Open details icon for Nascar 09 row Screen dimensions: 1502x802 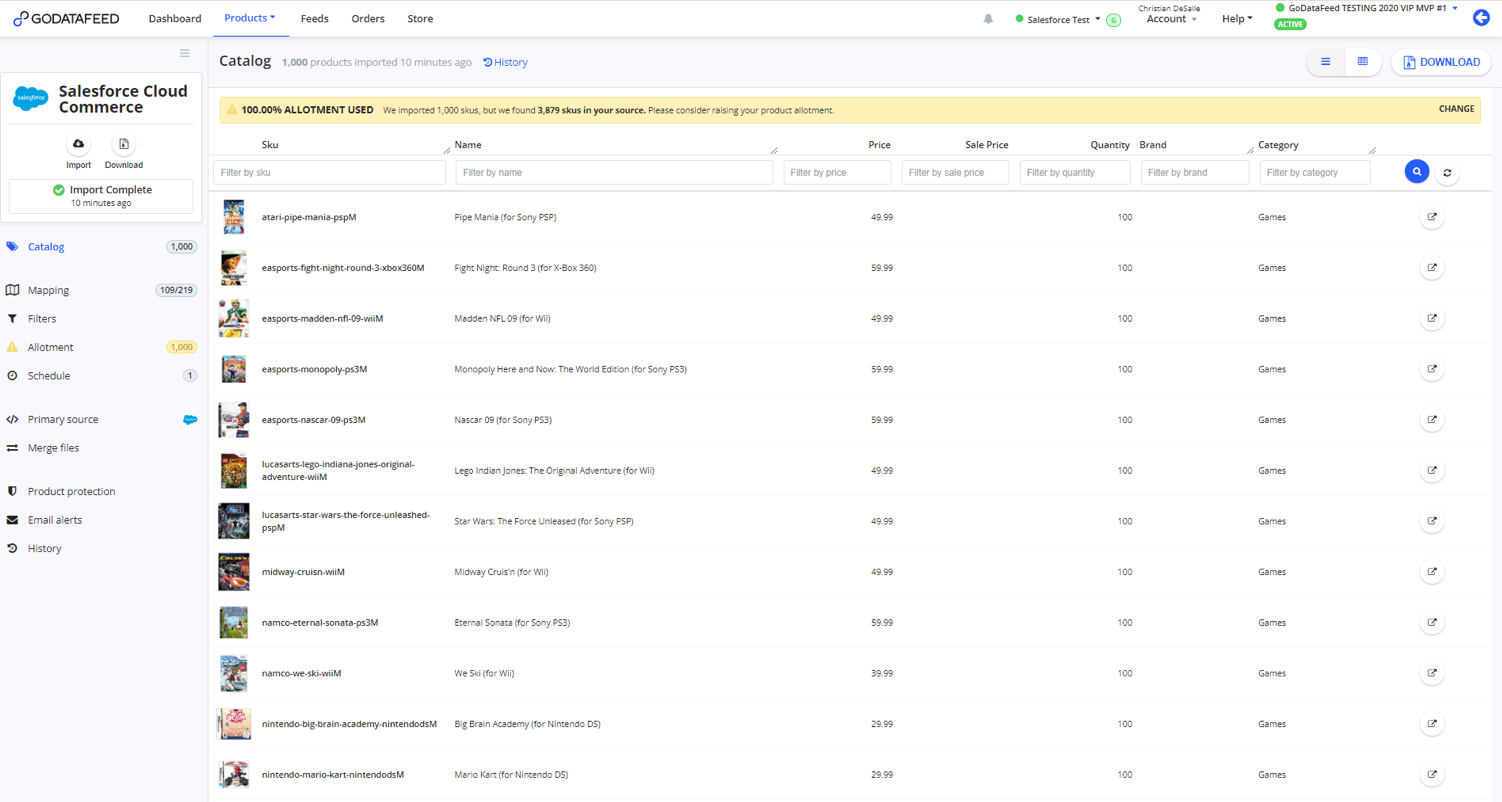[1432, 420]
